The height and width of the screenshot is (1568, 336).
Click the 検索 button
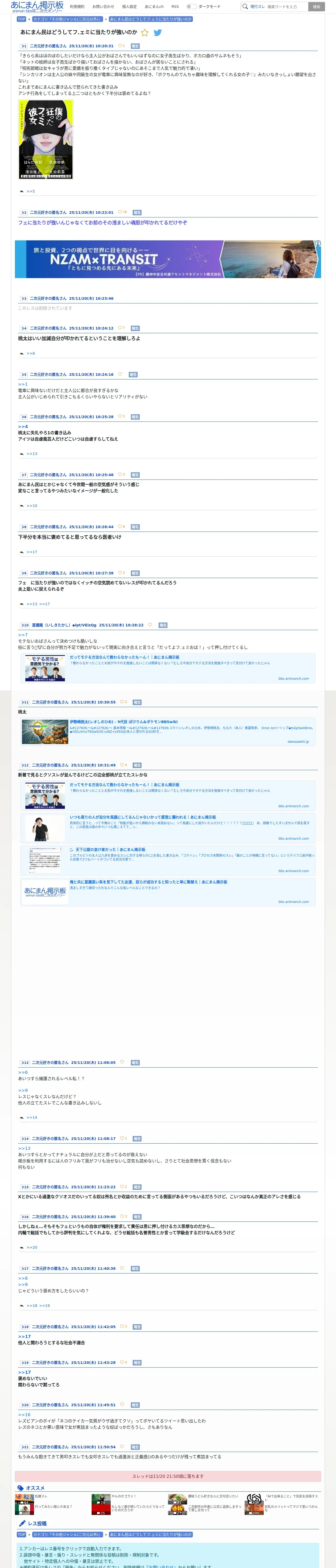316,7
